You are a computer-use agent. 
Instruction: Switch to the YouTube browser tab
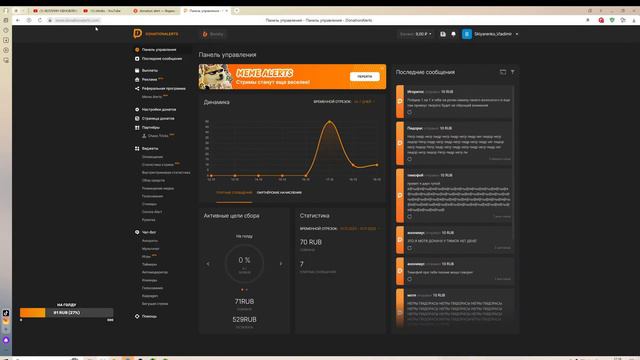click(x=104, y=11)
